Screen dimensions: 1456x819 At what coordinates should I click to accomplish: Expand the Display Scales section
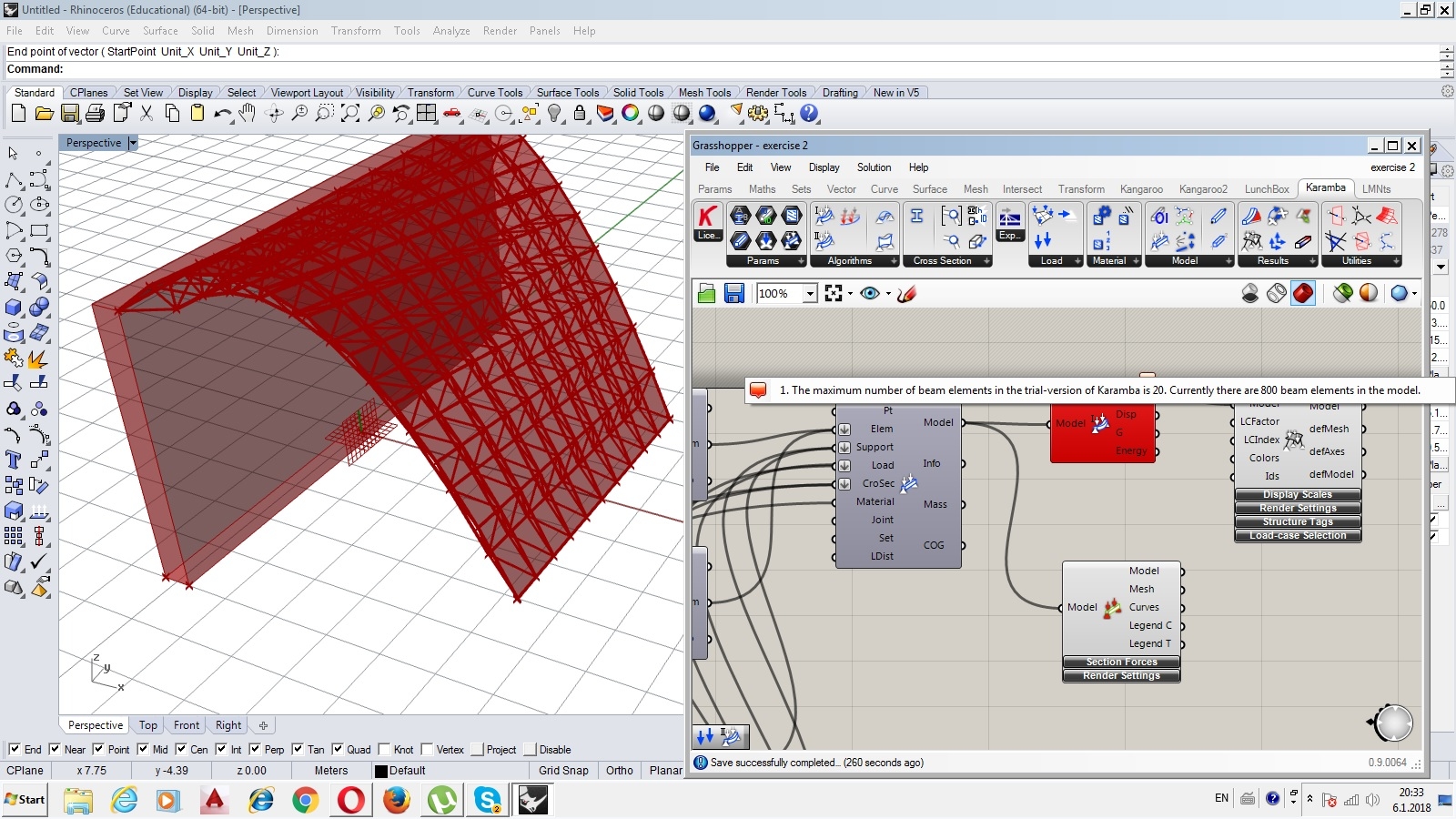tap(1298, 494)
